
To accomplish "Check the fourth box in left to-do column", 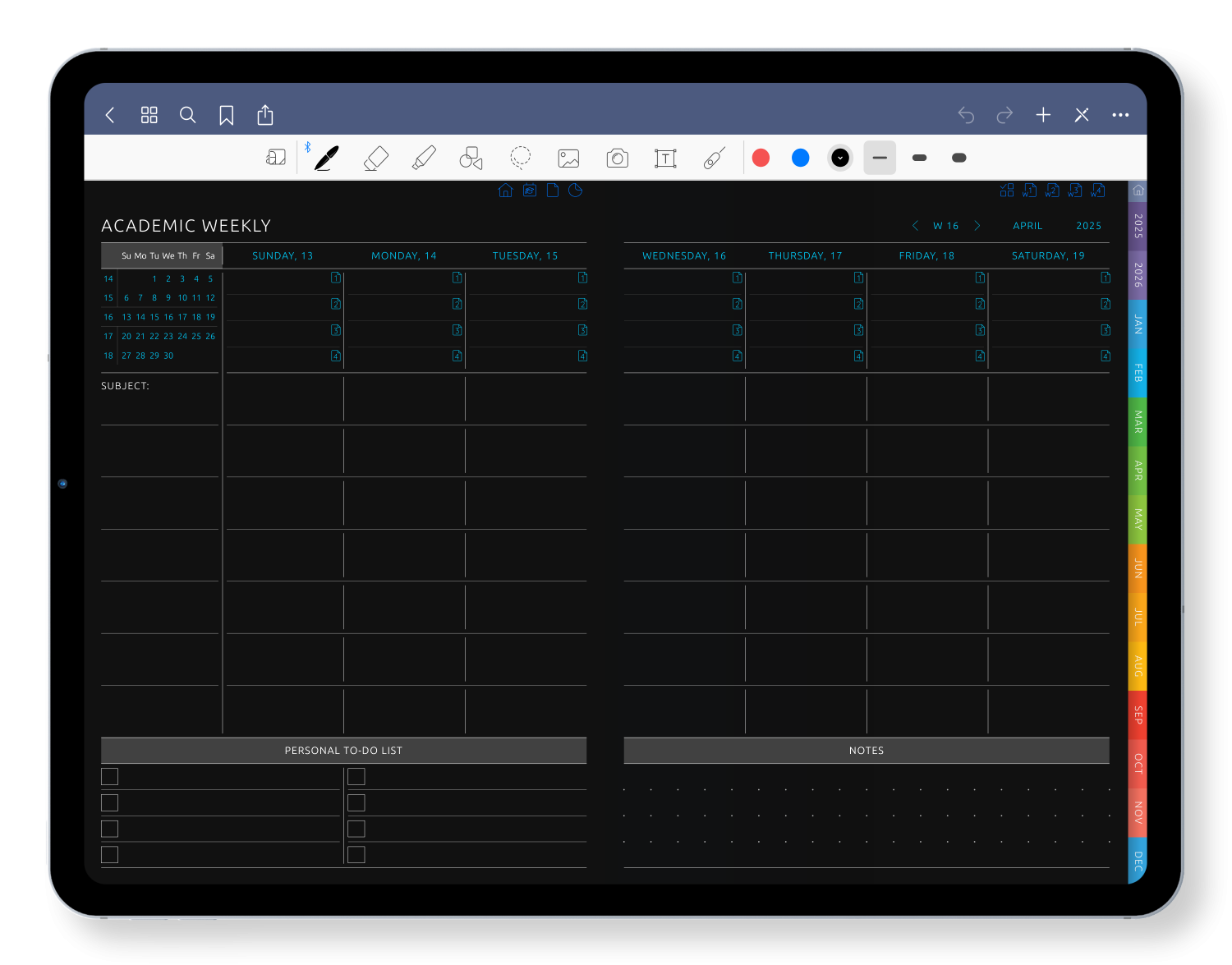I will [x=110, y=855].
